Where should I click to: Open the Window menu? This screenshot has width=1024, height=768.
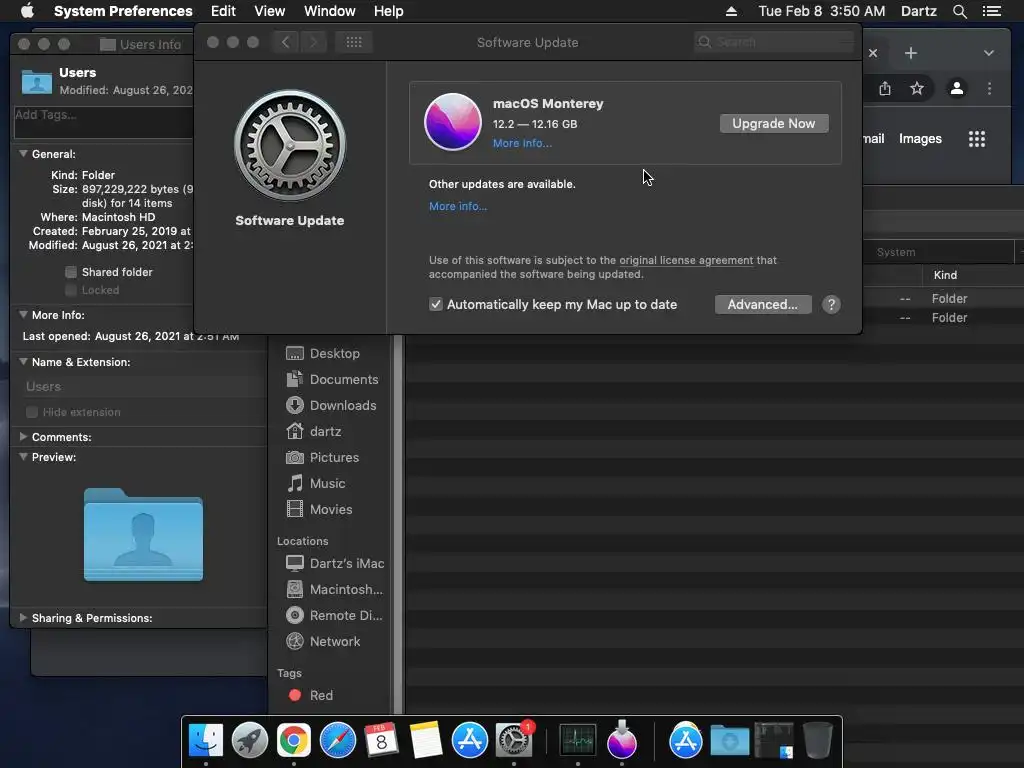coord(330,11)
